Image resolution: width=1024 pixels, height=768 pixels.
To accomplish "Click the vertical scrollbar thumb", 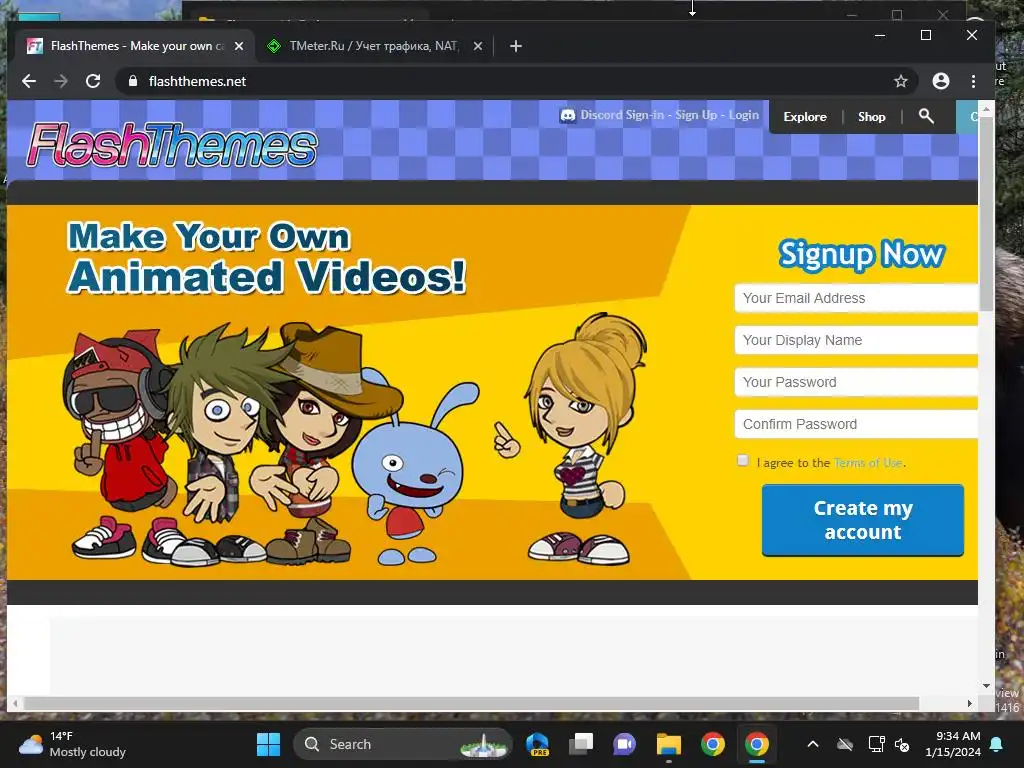I will pos(987,212).
